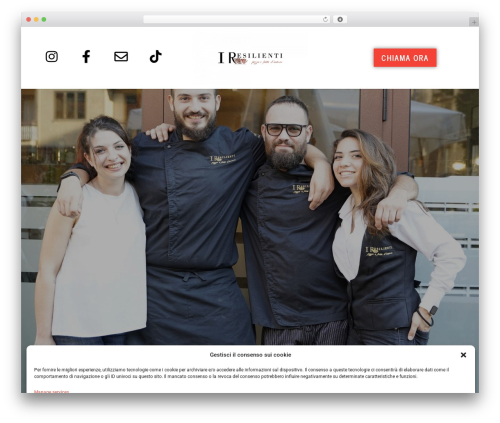Image resolution: width=500 pixels, height=423 pixels.
Task: Click the yellow minimize window dot
Action: tap(36, 19)
